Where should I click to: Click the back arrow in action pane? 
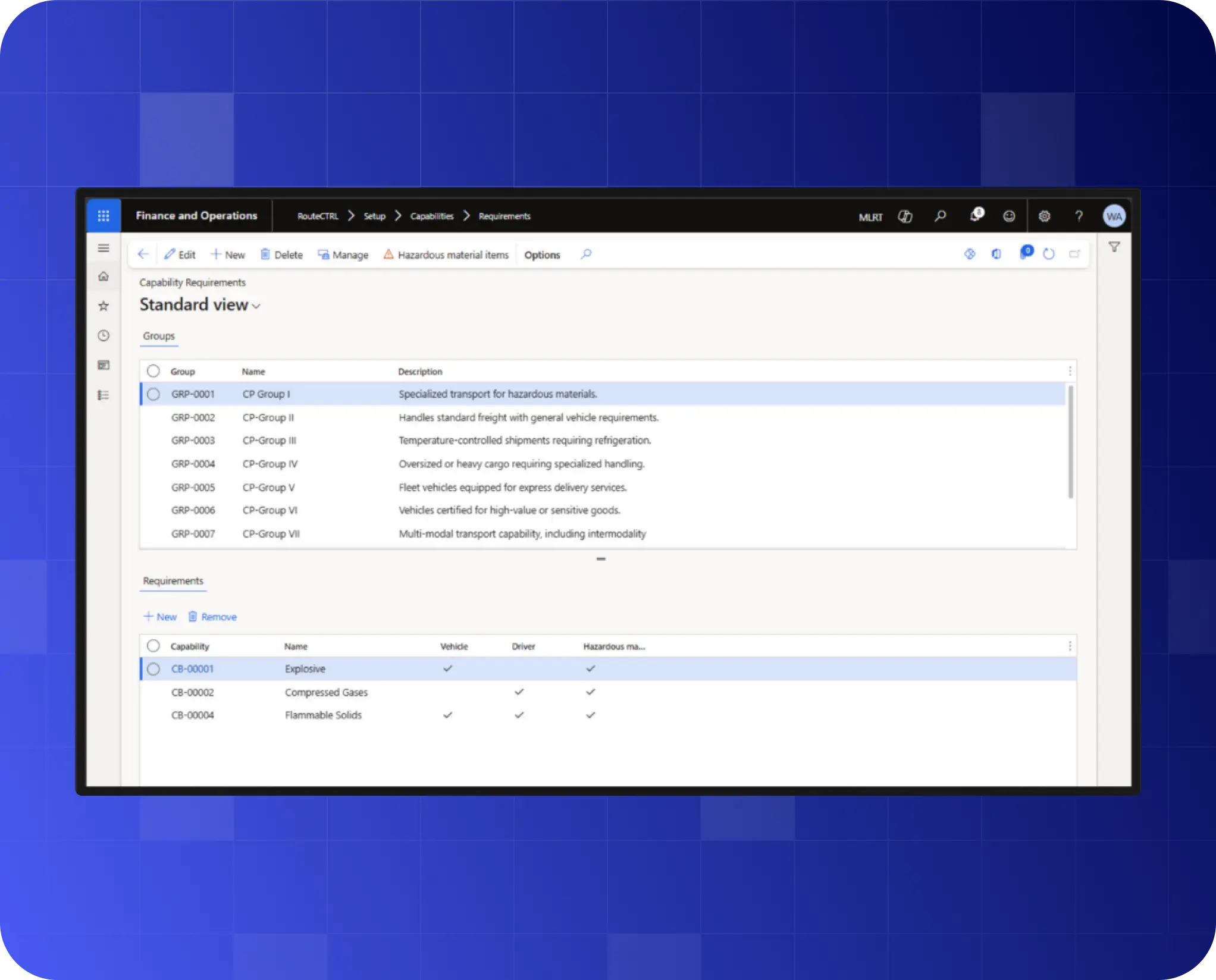pyautogui.click(x=143, y=255)
